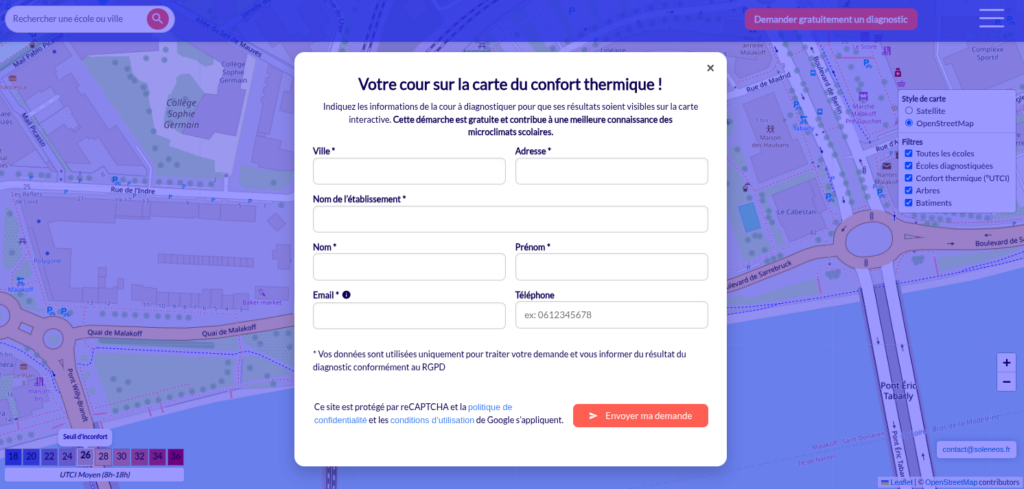Select the 26 UTCI threshold swatch
The width and height of the screenshot is (1024, 489).
click(85, 456)
